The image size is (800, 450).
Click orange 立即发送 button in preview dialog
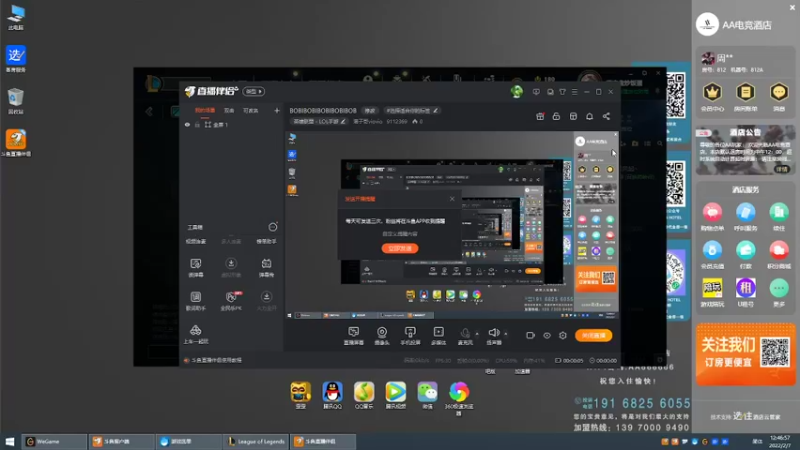[x=399, y=248]
